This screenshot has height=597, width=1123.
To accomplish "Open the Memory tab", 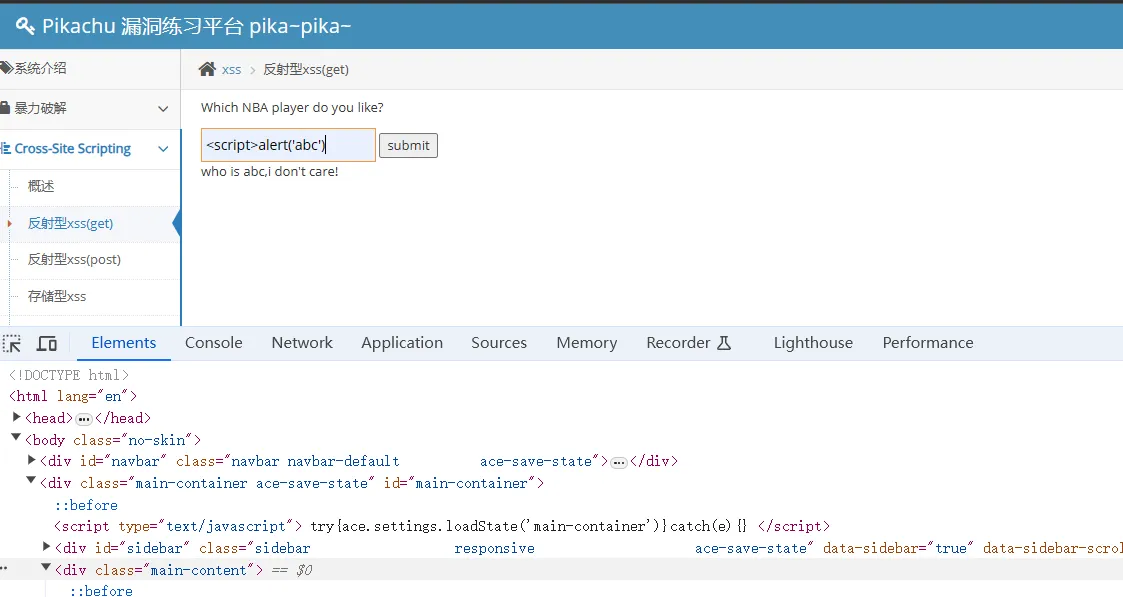I will tap(587, 343).
